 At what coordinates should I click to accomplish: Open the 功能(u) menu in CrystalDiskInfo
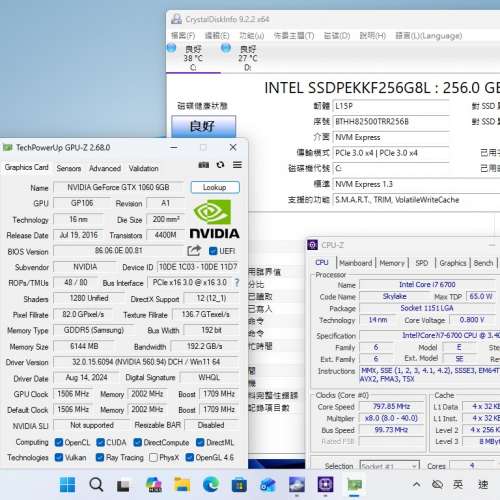point(252,35)
